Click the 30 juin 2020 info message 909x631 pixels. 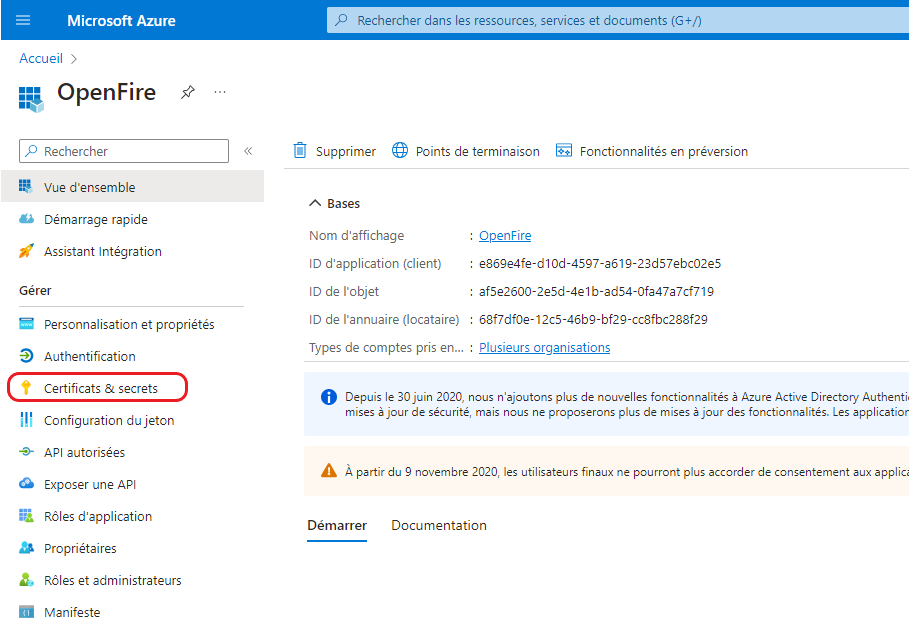627,404
